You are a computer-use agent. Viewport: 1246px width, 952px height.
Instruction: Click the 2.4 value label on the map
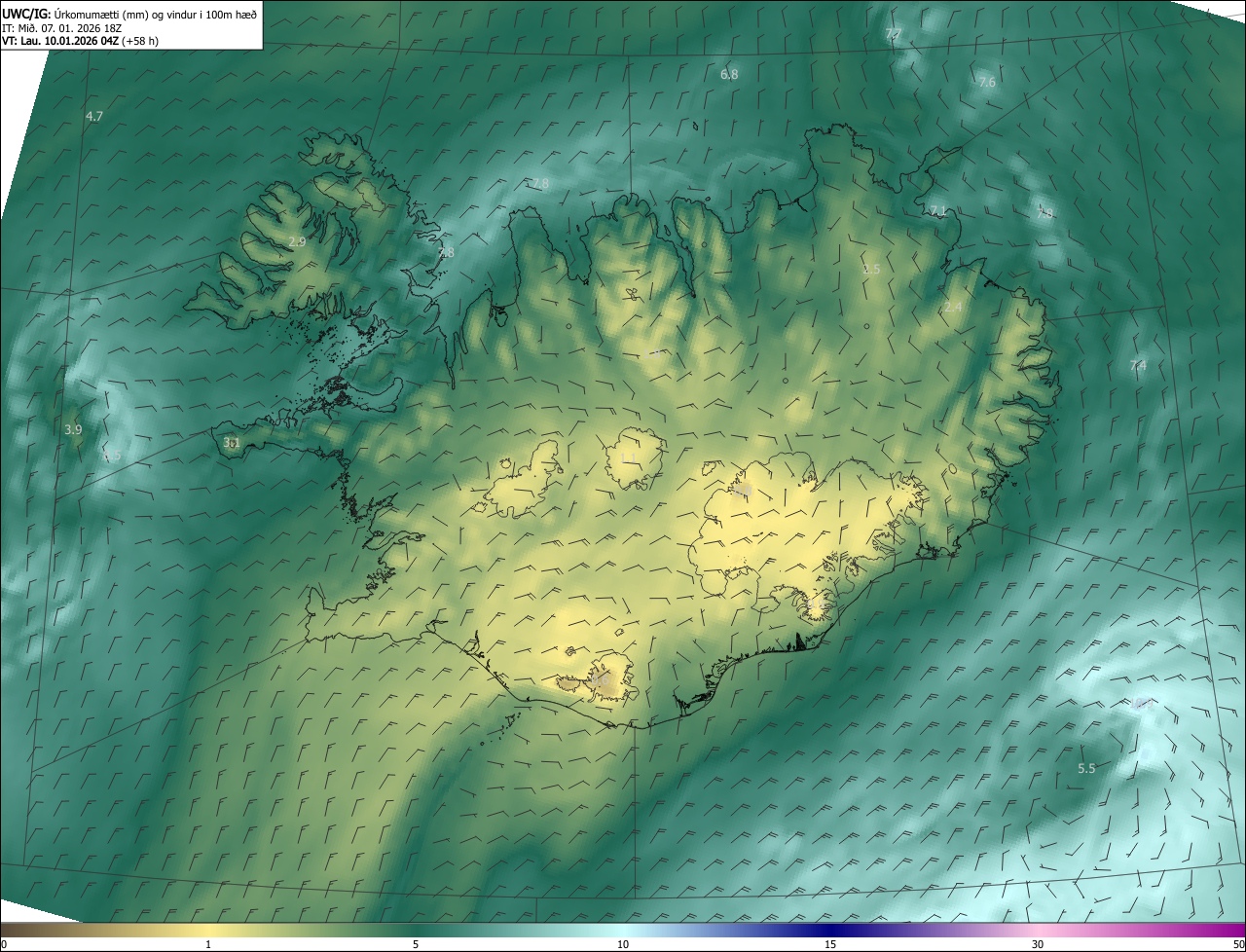click(x=953, y=308)
